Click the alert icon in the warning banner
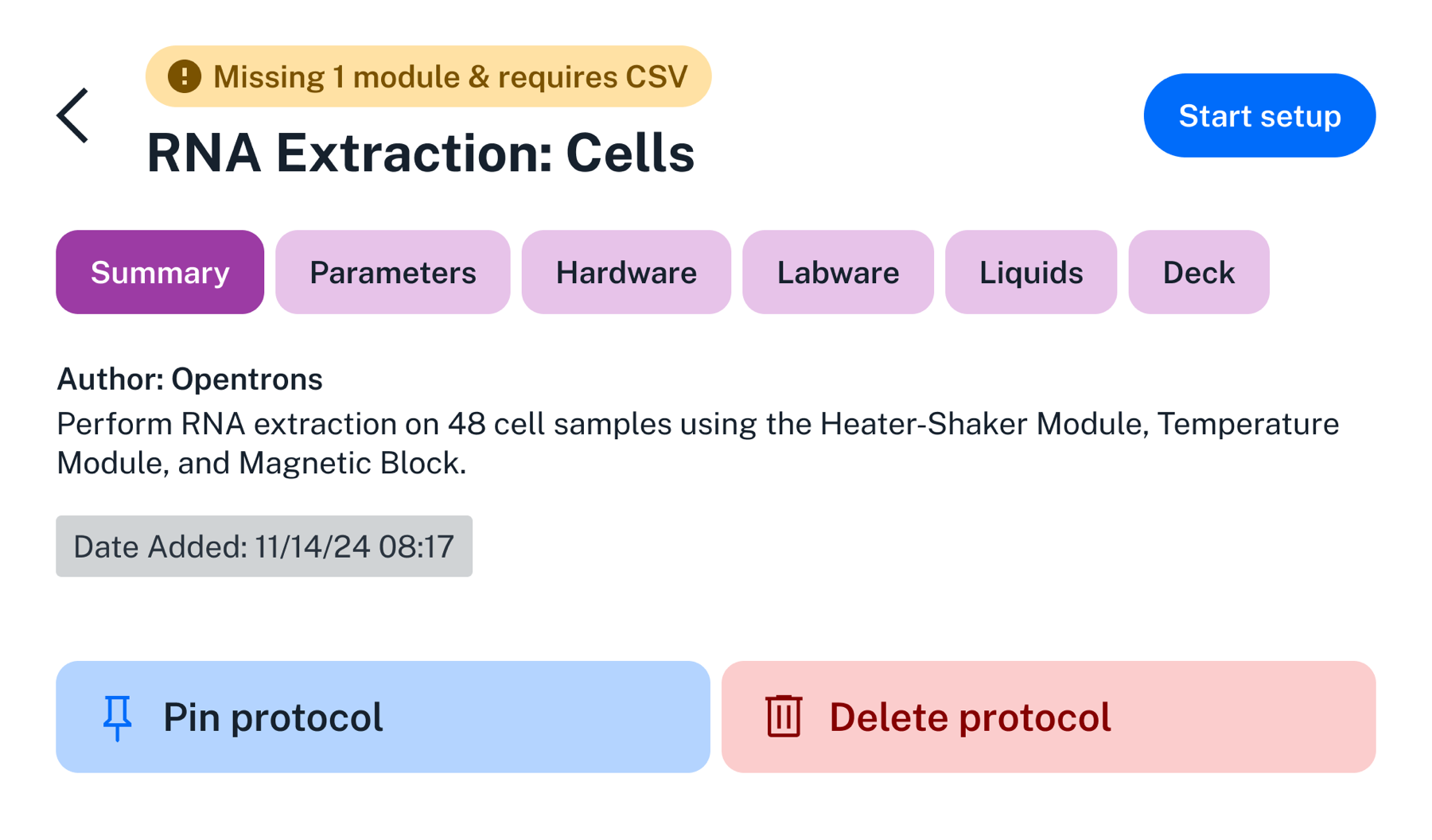The width and height of the screenshot is (1432, 840). coord(184,76)
